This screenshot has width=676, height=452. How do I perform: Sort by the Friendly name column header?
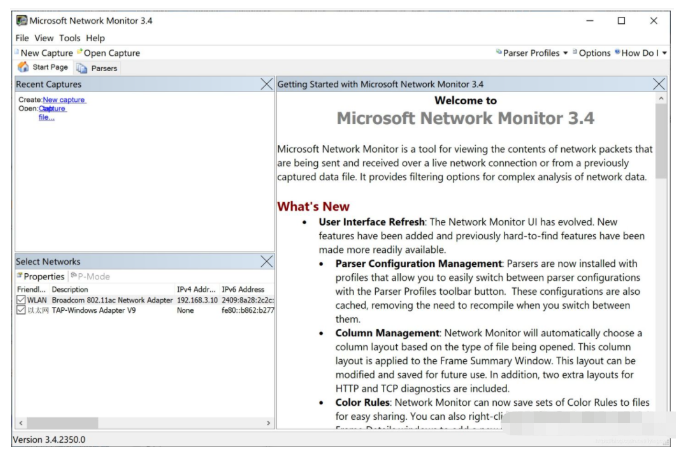(32, 289)
